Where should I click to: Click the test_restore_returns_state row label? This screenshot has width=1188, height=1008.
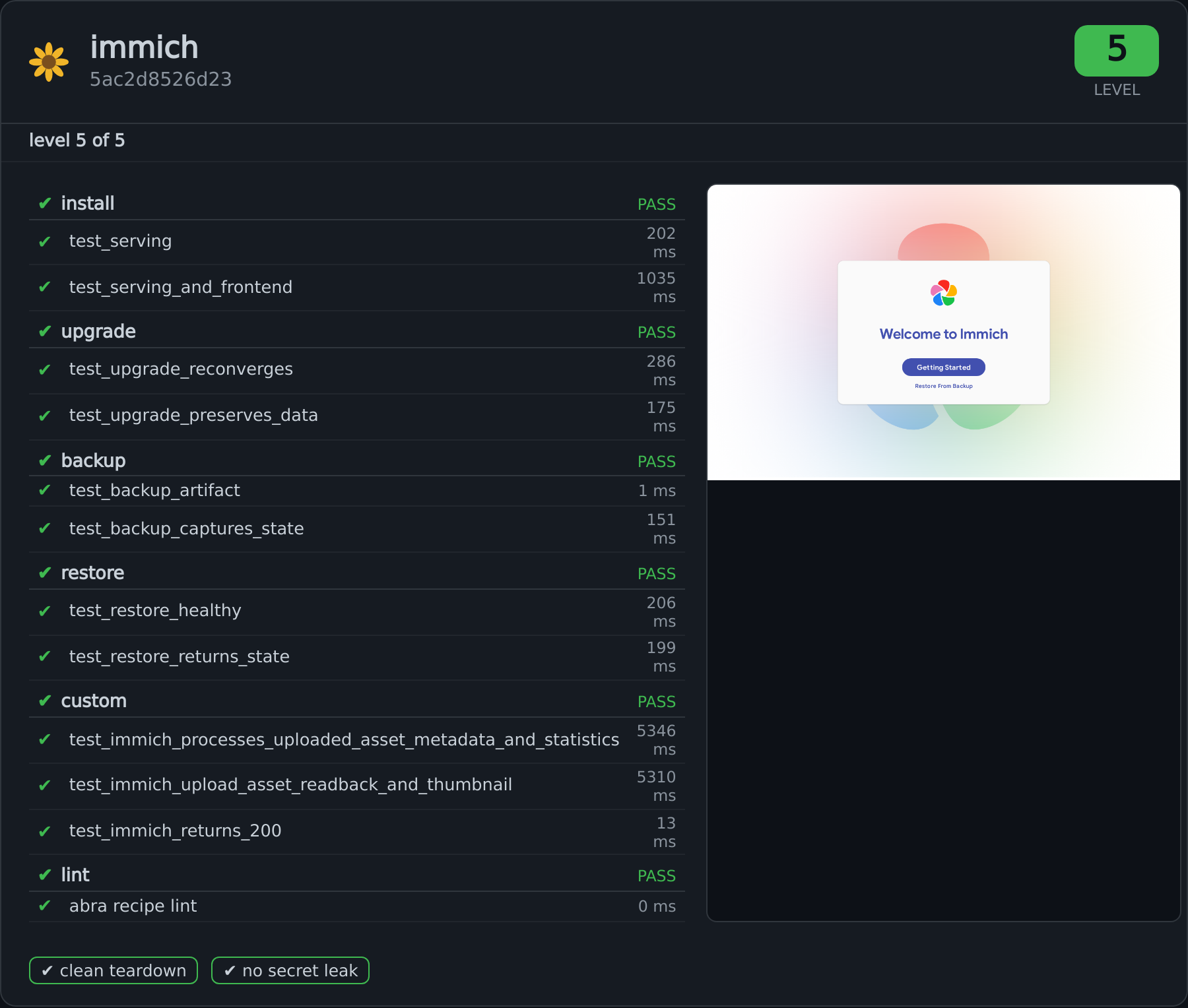tap(179, 657)
